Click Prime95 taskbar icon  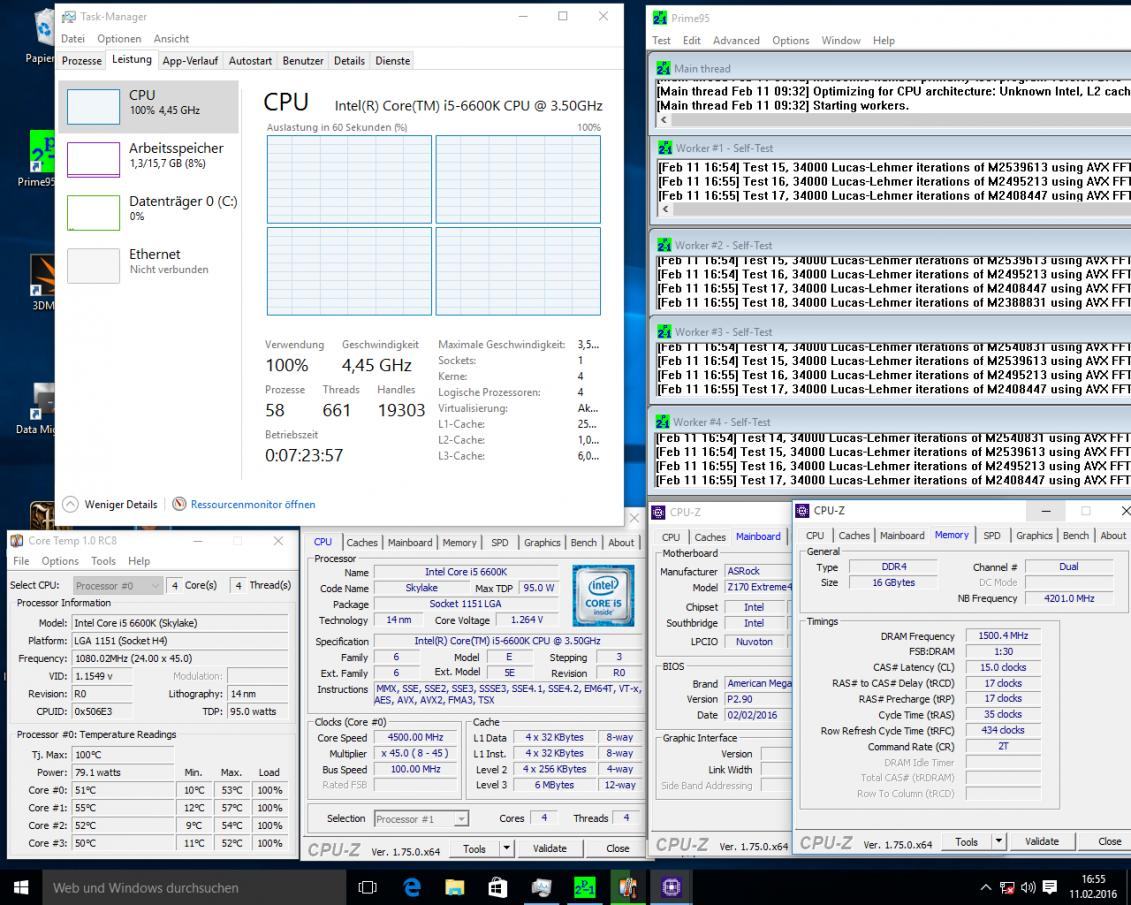(x=584, y=888)
